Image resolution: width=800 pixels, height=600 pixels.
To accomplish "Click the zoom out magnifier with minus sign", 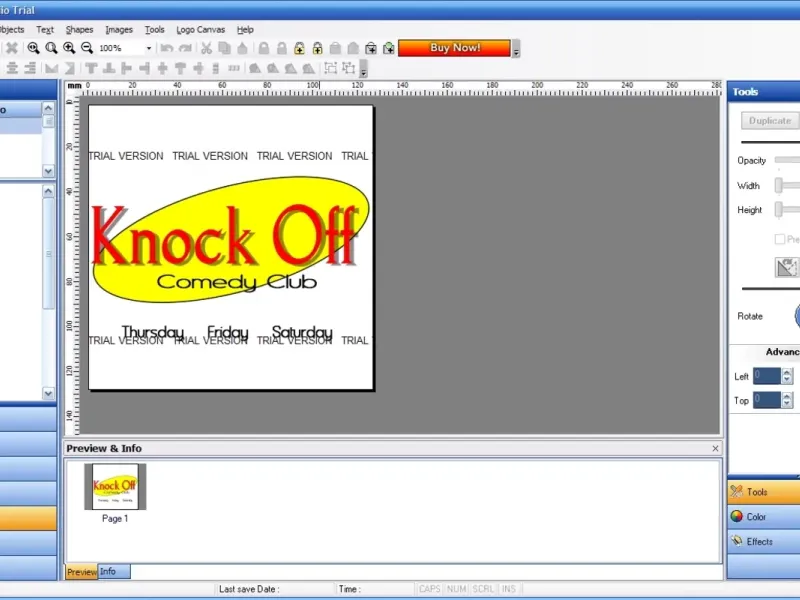I will pyautogui.click(x=87, y=48).
